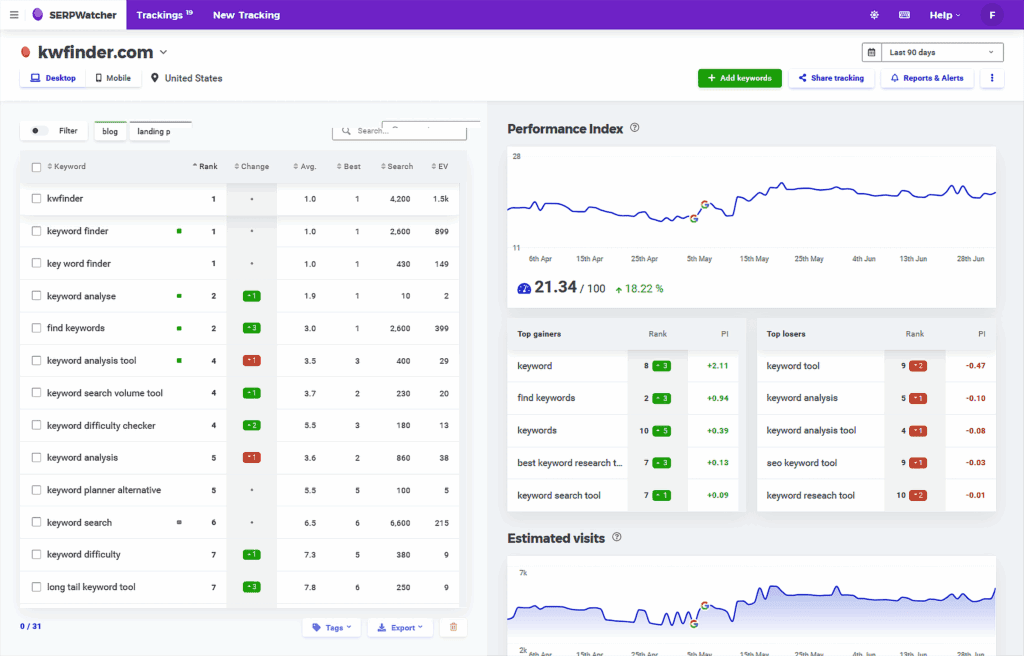Click Google update marker on Performance chart
This screenshot has width=1024, height=656.
[x=704, y=205]
